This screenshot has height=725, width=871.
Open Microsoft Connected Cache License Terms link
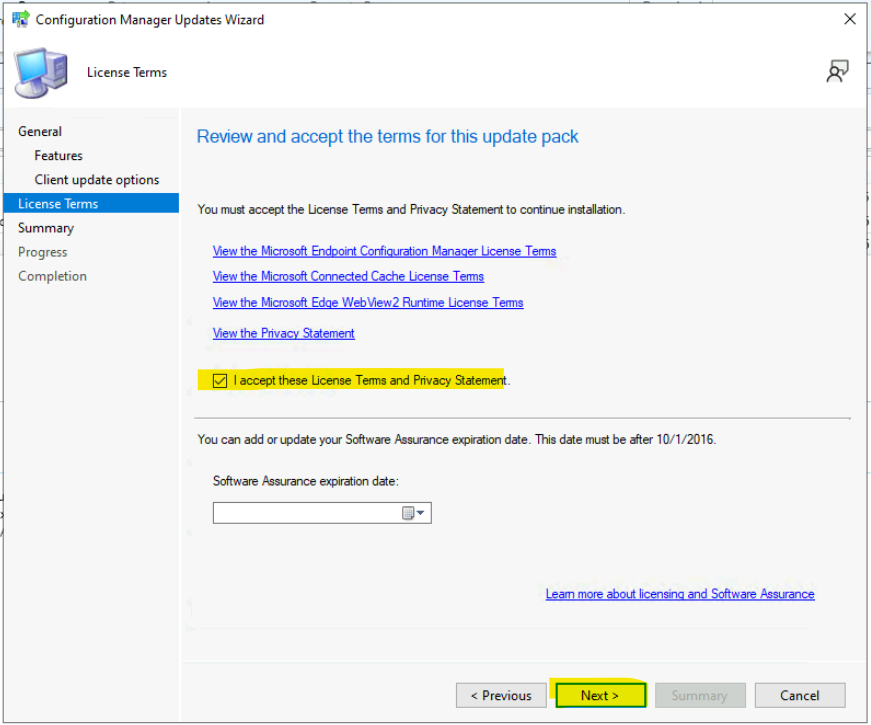coord(348,277)
